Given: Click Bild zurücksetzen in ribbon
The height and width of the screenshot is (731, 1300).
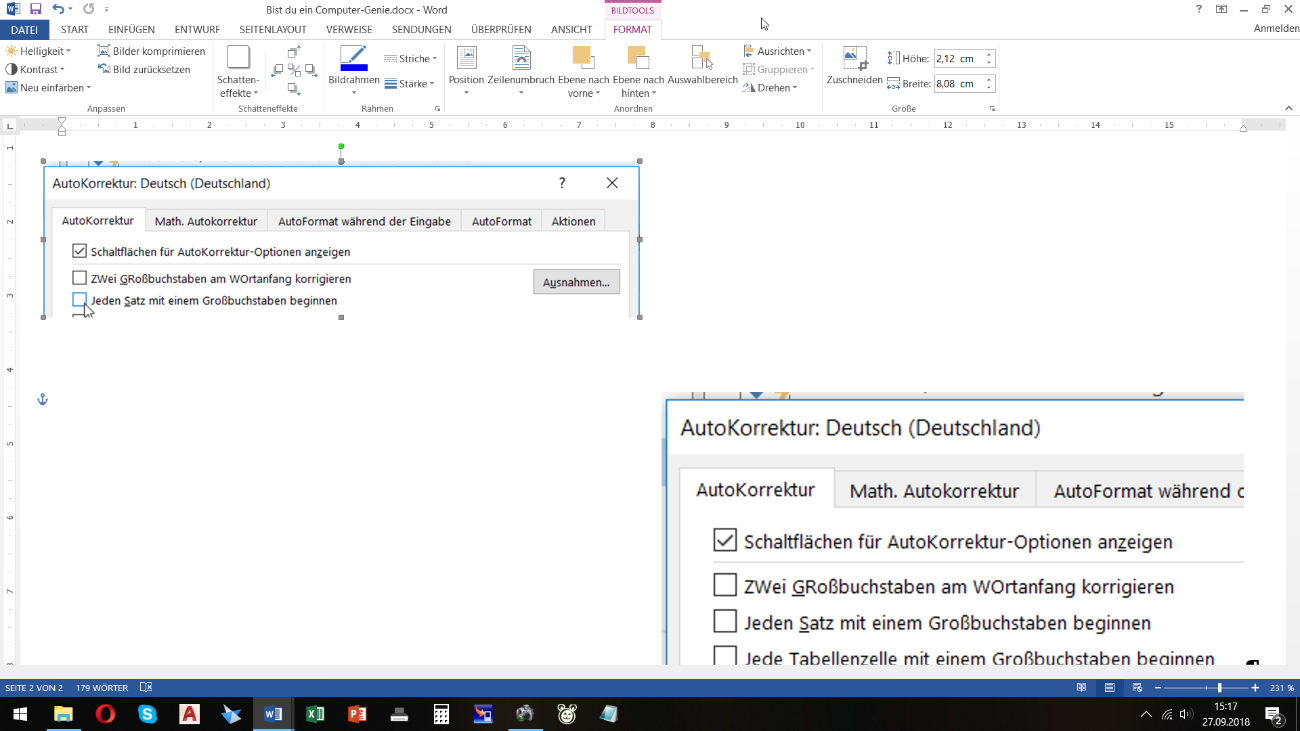Looking at the screenshot, I should tap(145, 70).
